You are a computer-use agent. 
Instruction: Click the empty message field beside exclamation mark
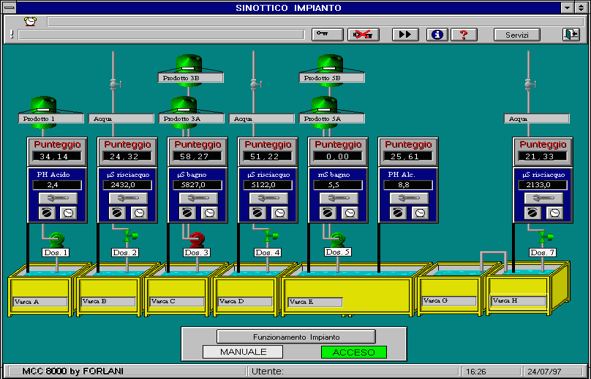tap(161, 35)
